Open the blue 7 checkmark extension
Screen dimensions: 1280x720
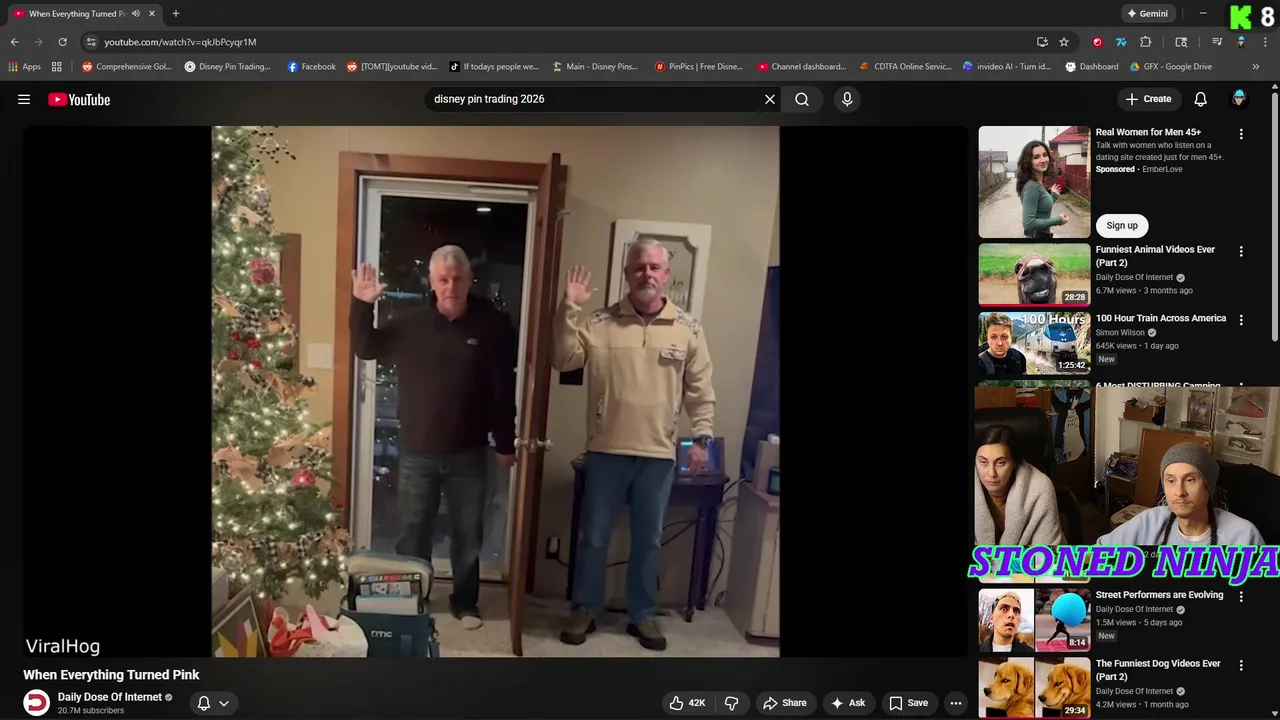coord(1121,42)
